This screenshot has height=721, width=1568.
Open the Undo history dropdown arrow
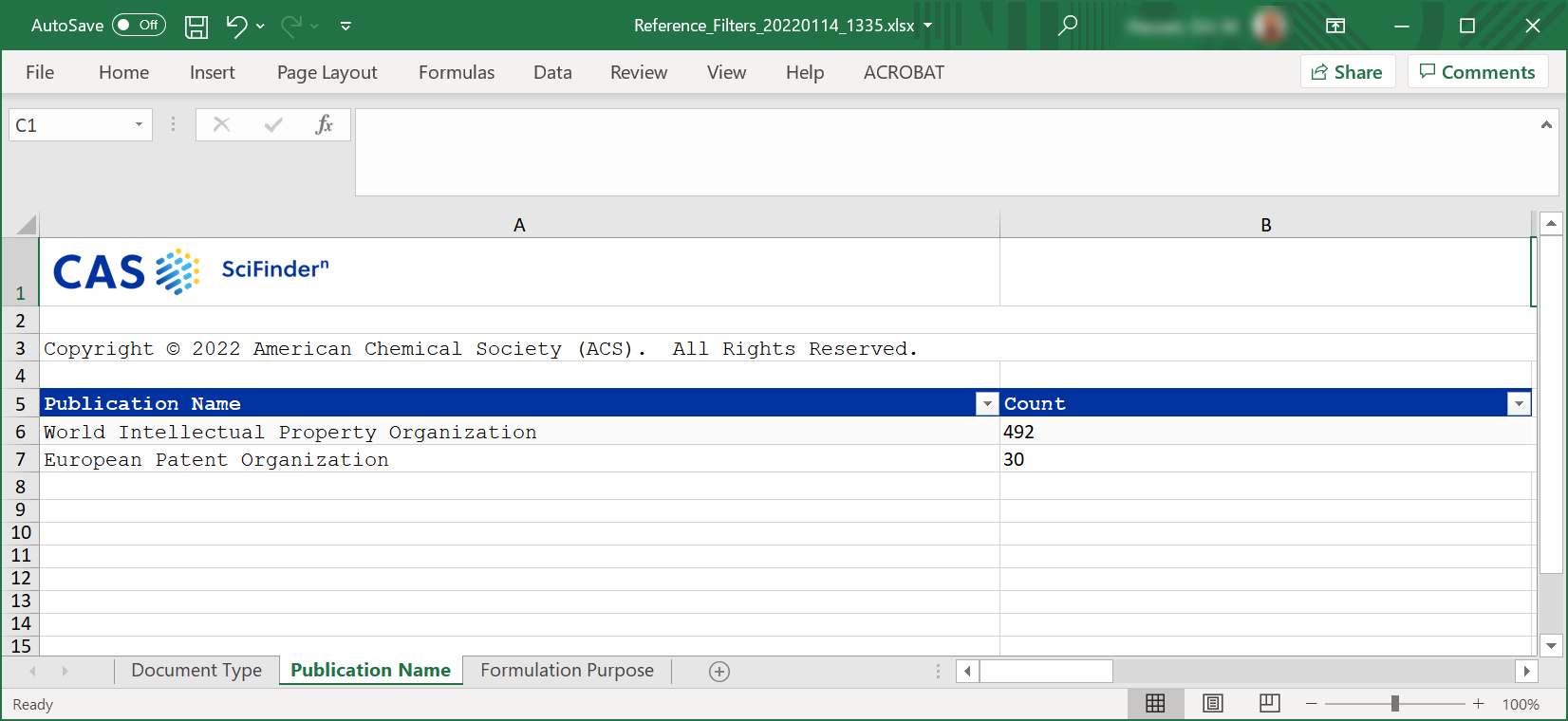click(260, 27)
